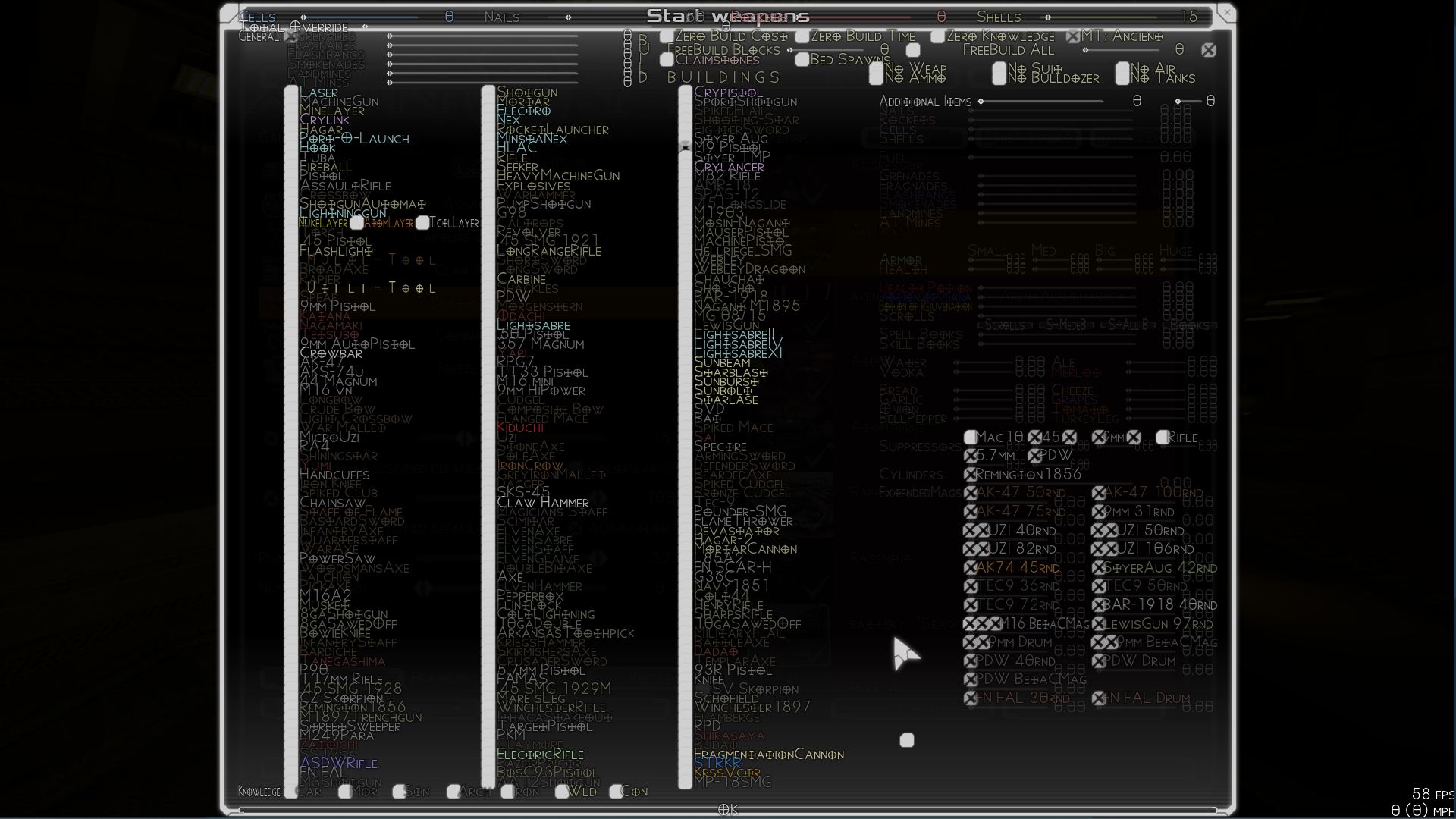Image resolution: width=1456 pixels, height=819 pixels.
Task: Close the Start weapons dialog
Action: (1226, 13)
